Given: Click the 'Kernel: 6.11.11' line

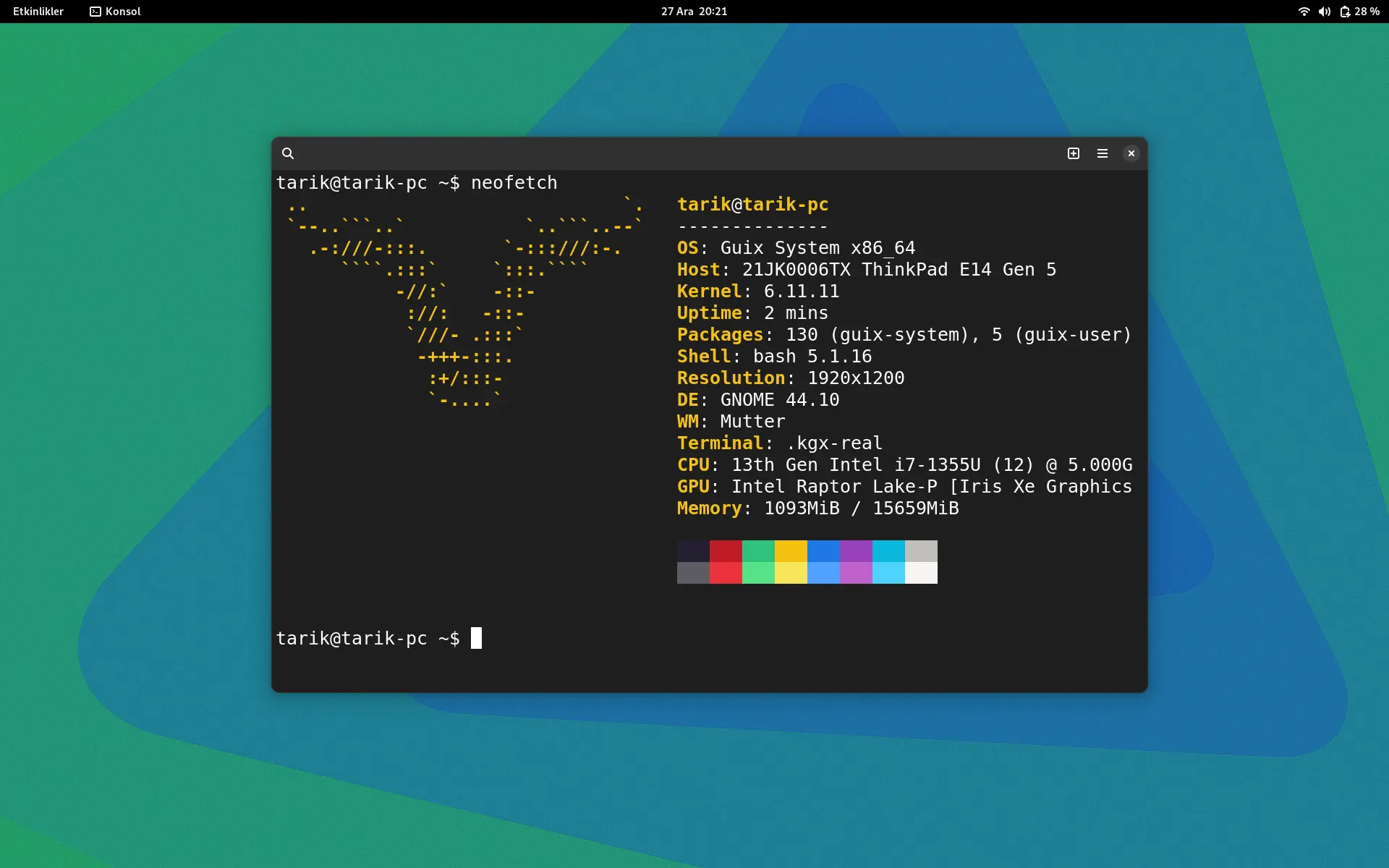Looking at the screenshot, I should [x=758, y=292].
